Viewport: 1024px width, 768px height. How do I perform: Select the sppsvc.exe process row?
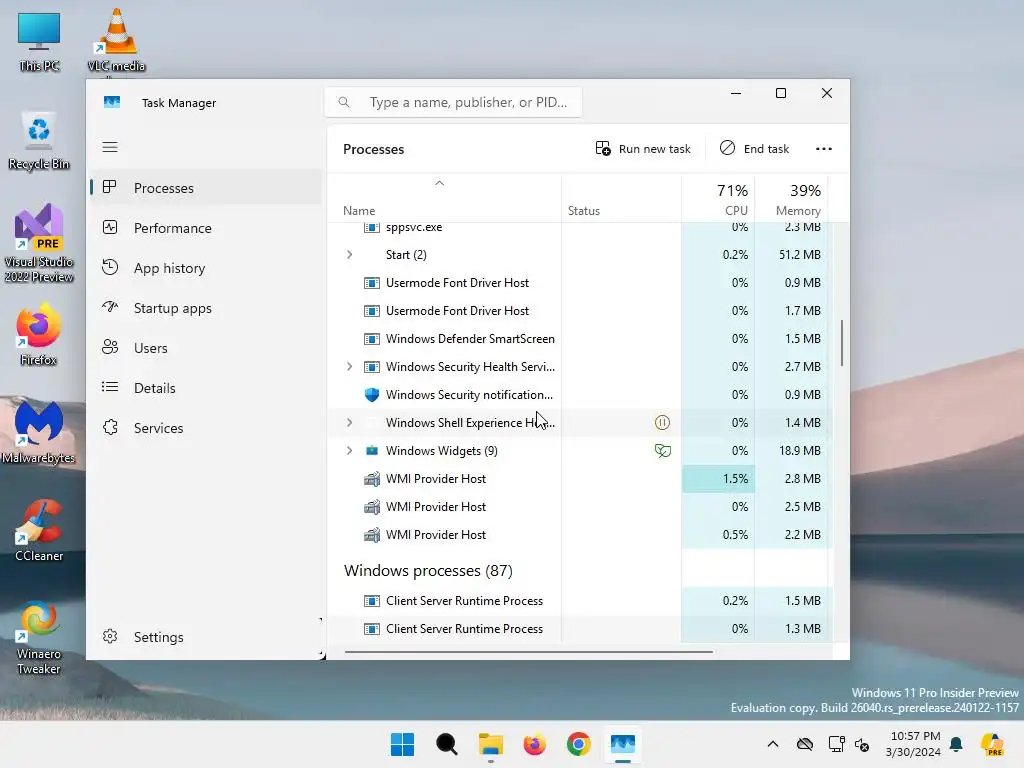coord(579,229)
